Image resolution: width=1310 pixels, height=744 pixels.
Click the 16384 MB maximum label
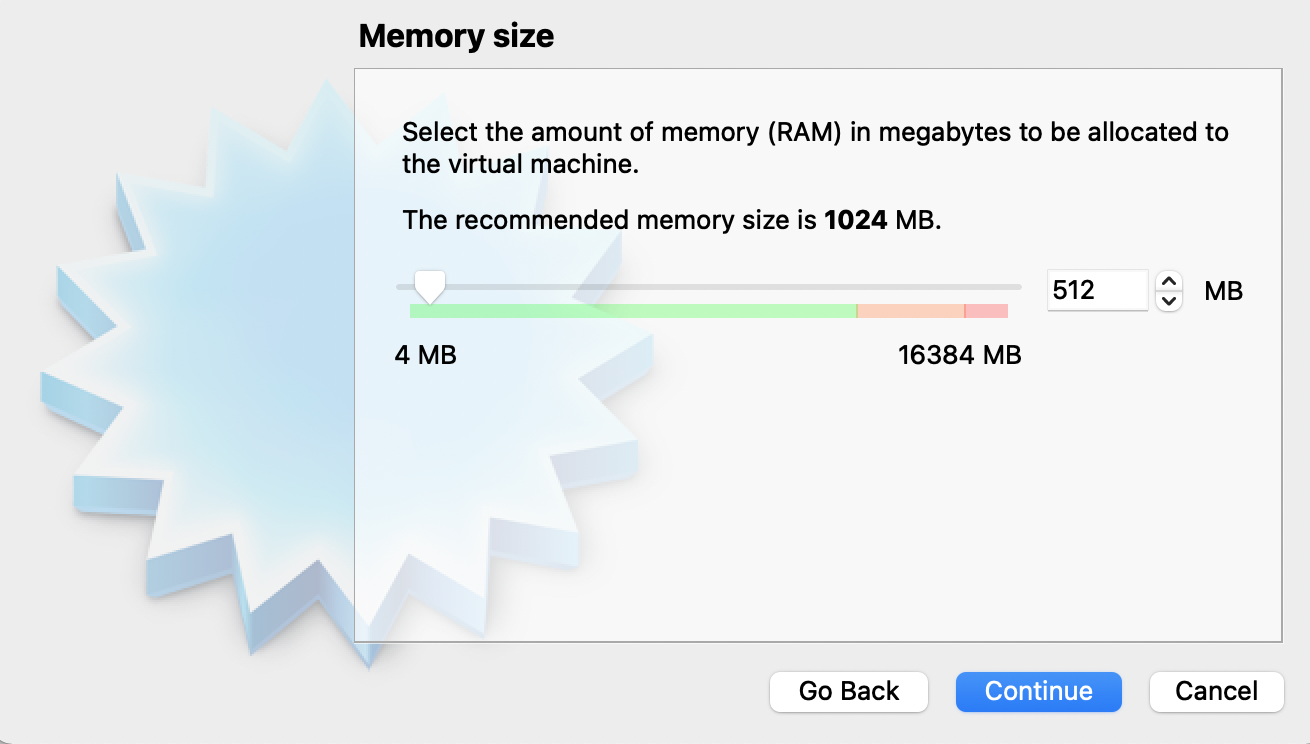(x=960, y=355)
